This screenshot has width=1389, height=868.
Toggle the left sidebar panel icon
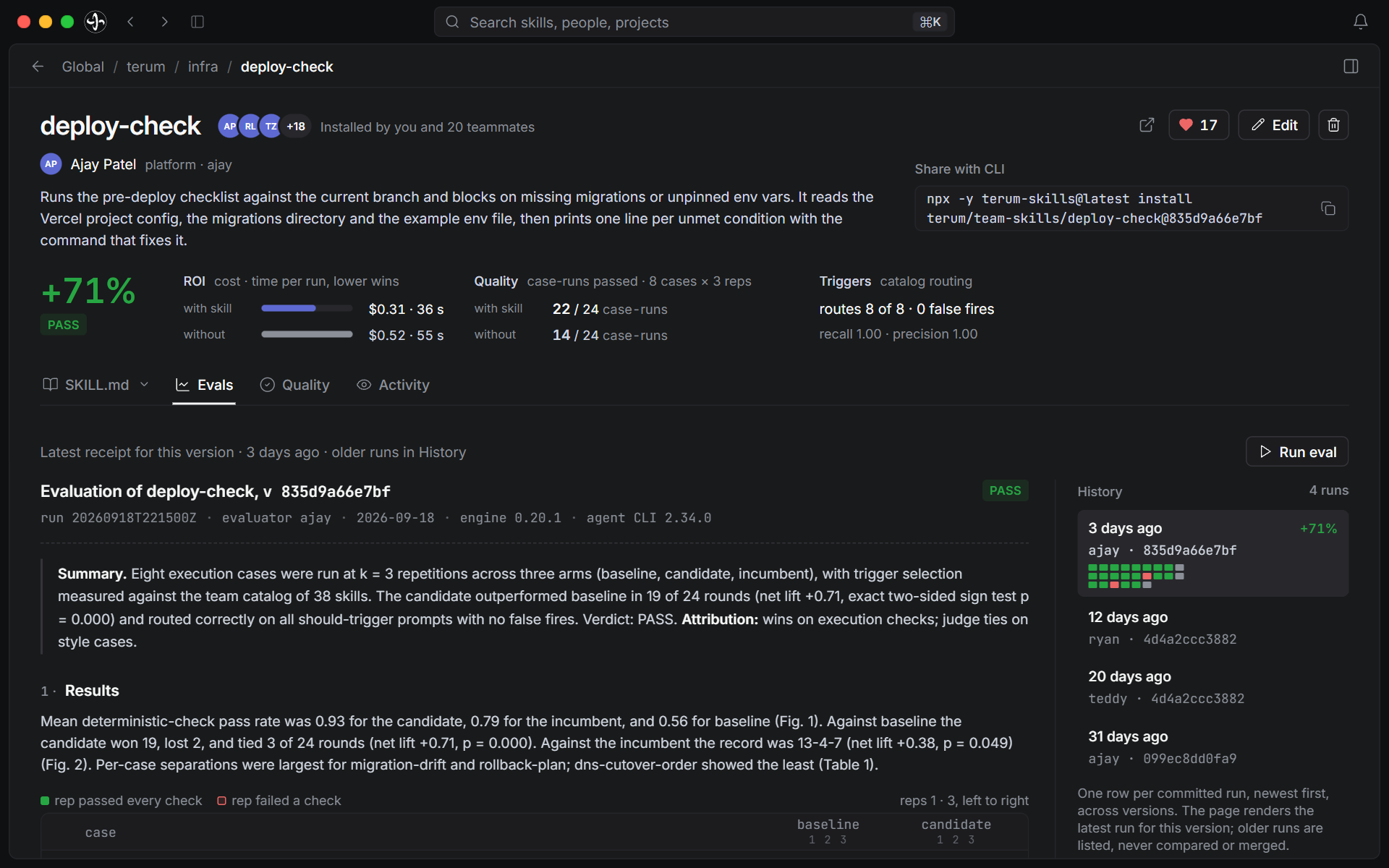click(x=197, y=22)
